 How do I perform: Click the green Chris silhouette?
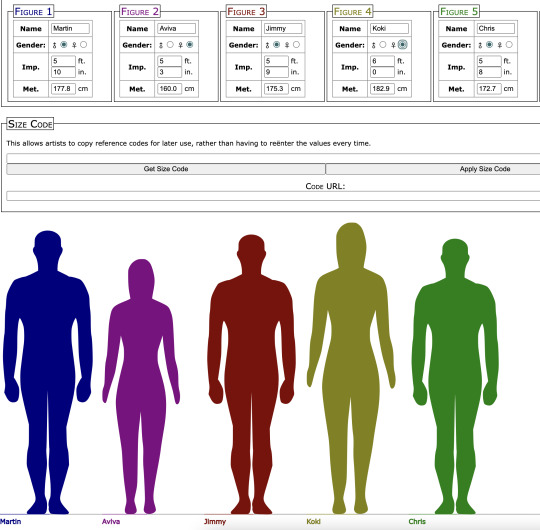455,376
